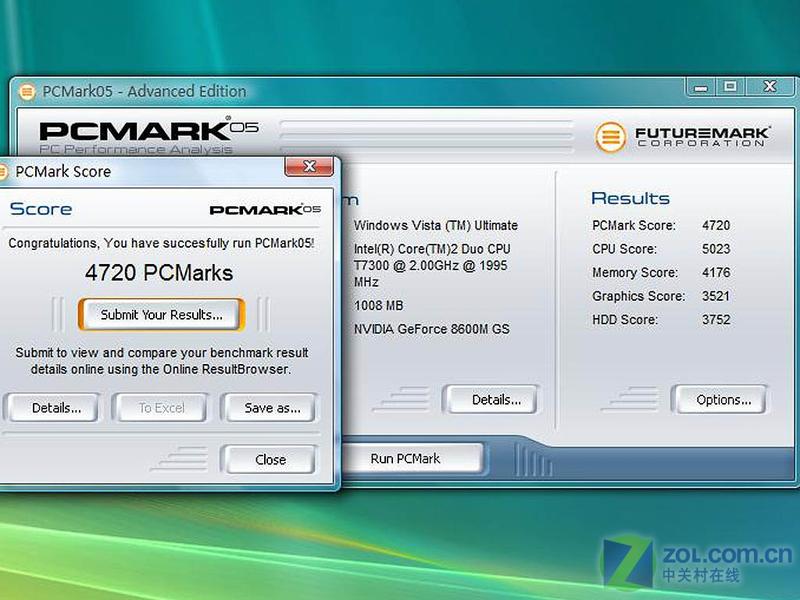The height and width of the screenshot is (600, 800).
Task: Select the '4720 PCMarks' score text
Action: point(159,272)
